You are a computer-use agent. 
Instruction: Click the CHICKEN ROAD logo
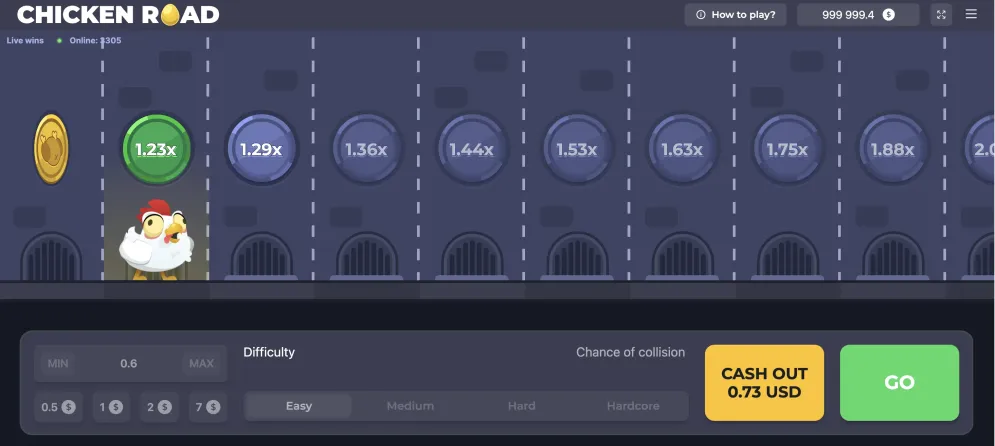[118, 15]
